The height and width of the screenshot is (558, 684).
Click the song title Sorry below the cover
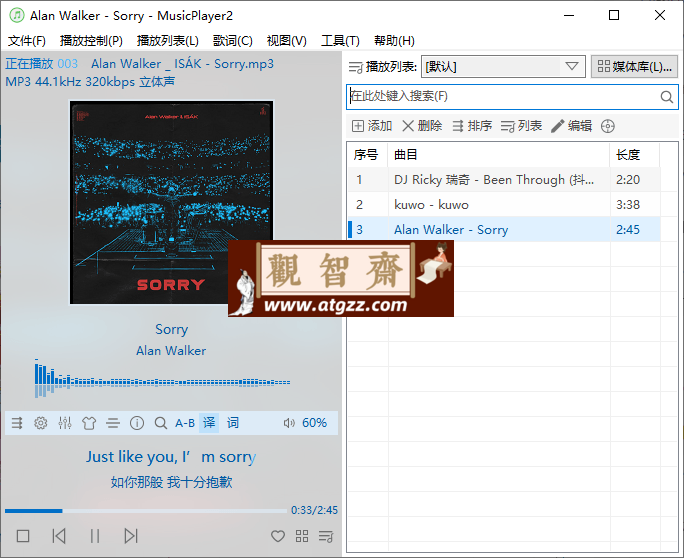171,329
